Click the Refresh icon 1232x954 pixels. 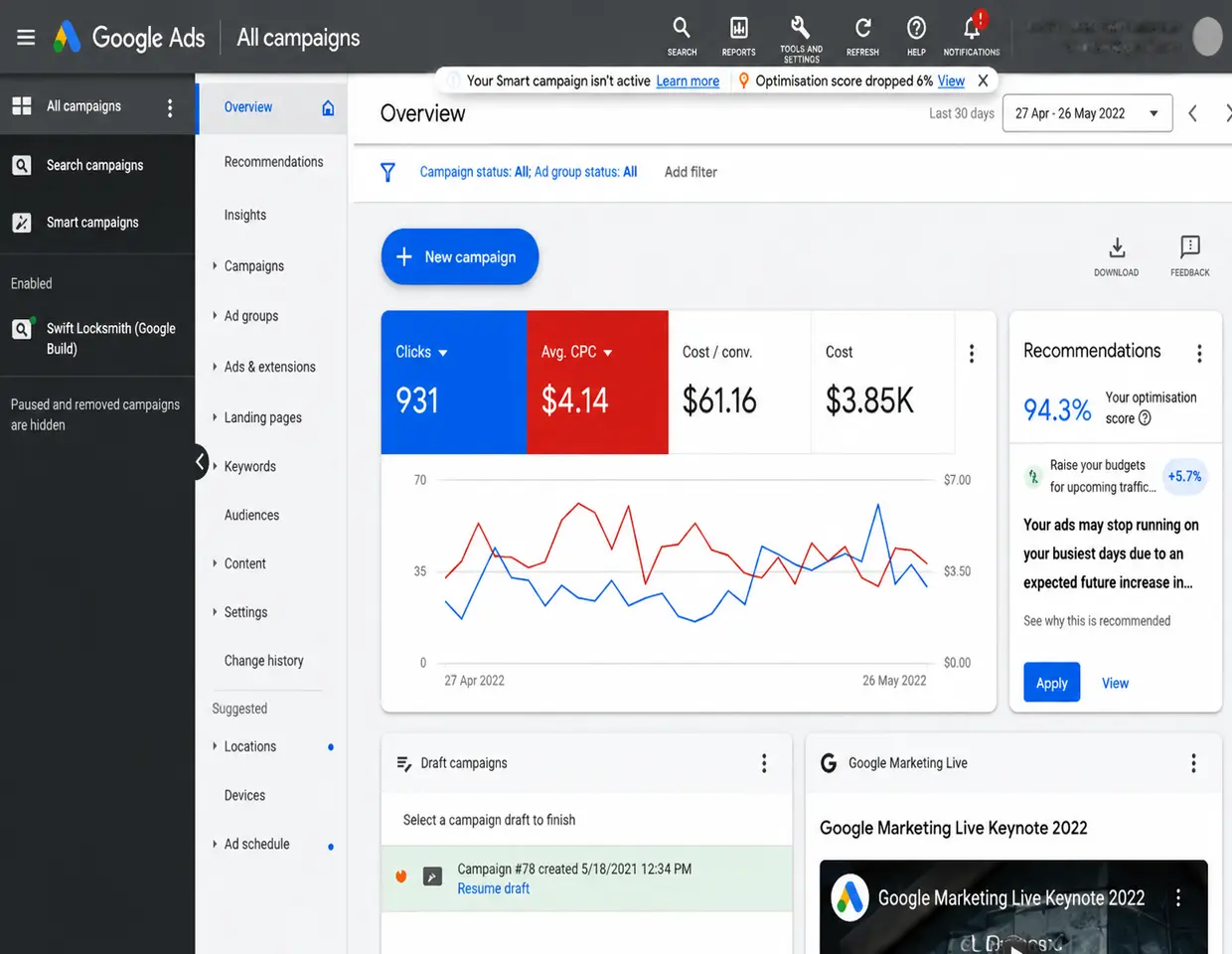pos(862,36)
